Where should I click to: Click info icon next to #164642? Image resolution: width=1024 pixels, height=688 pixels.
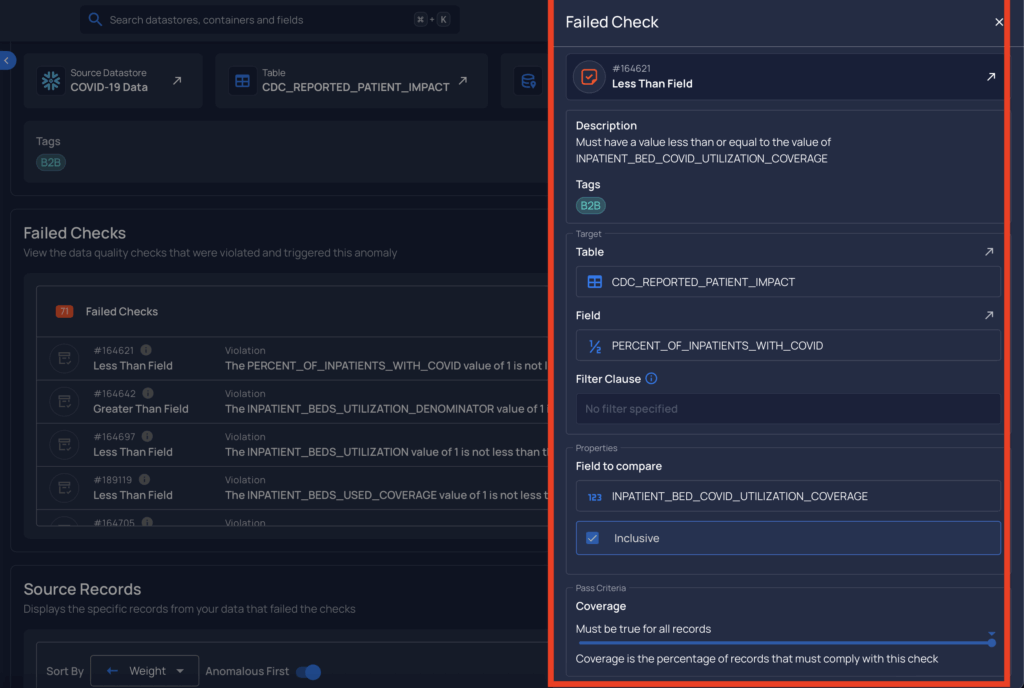pyautogui.click(x=146, y=394)
